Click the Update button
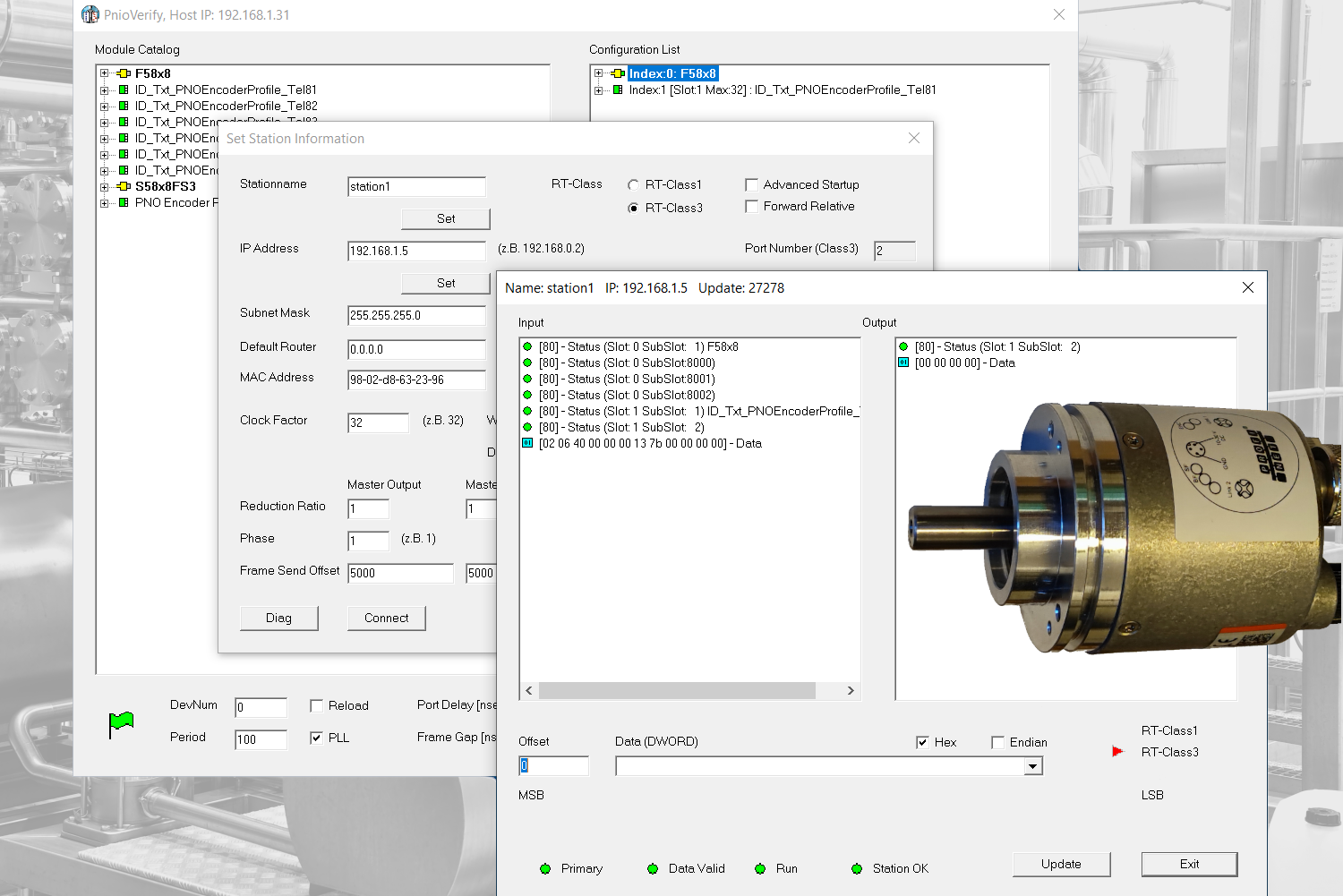 point(1061,865)
